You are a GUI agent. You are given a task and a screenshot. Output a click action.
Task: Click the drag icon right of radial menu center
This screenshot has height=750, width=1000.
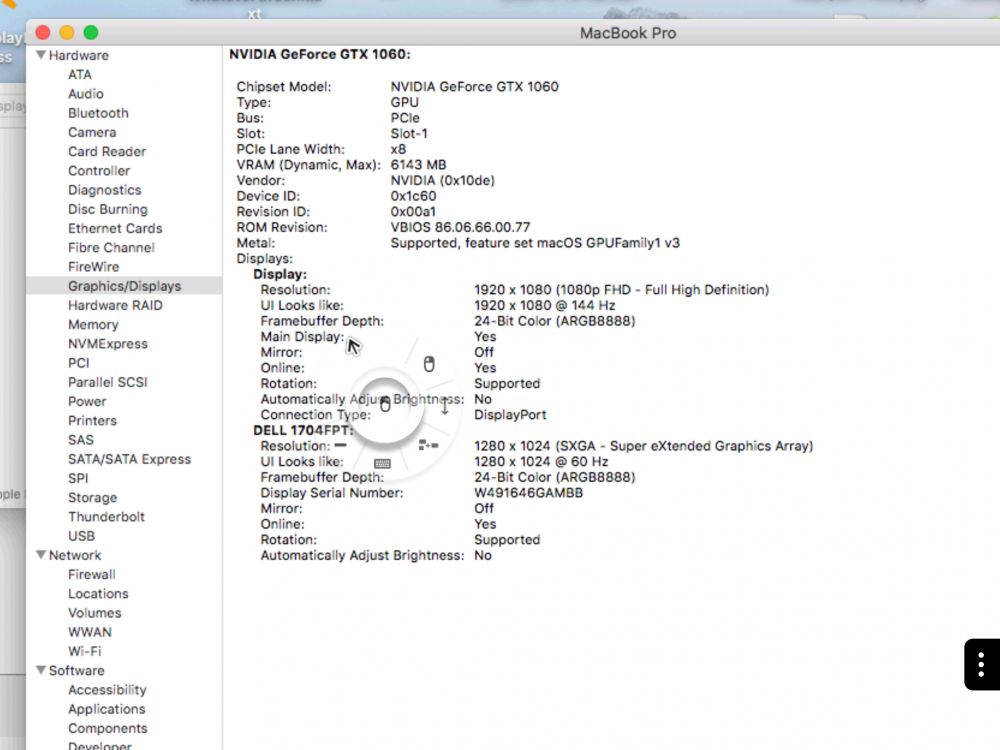pos(428,445)
